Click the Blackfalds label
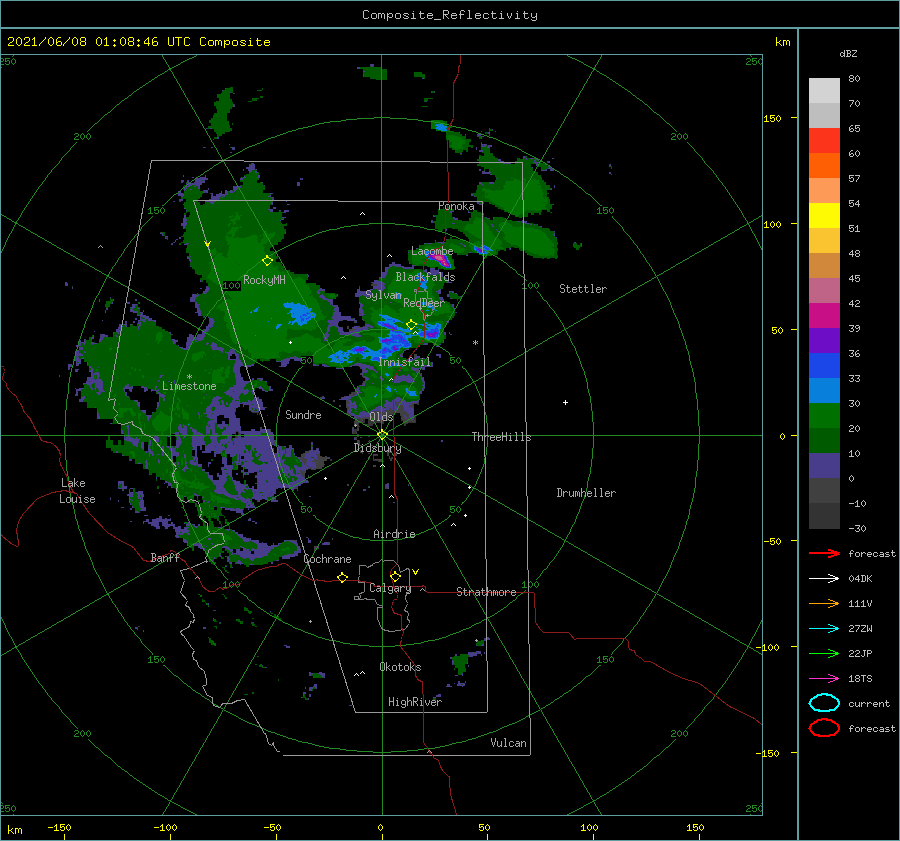Screen dimensions: 900x841 425,277
